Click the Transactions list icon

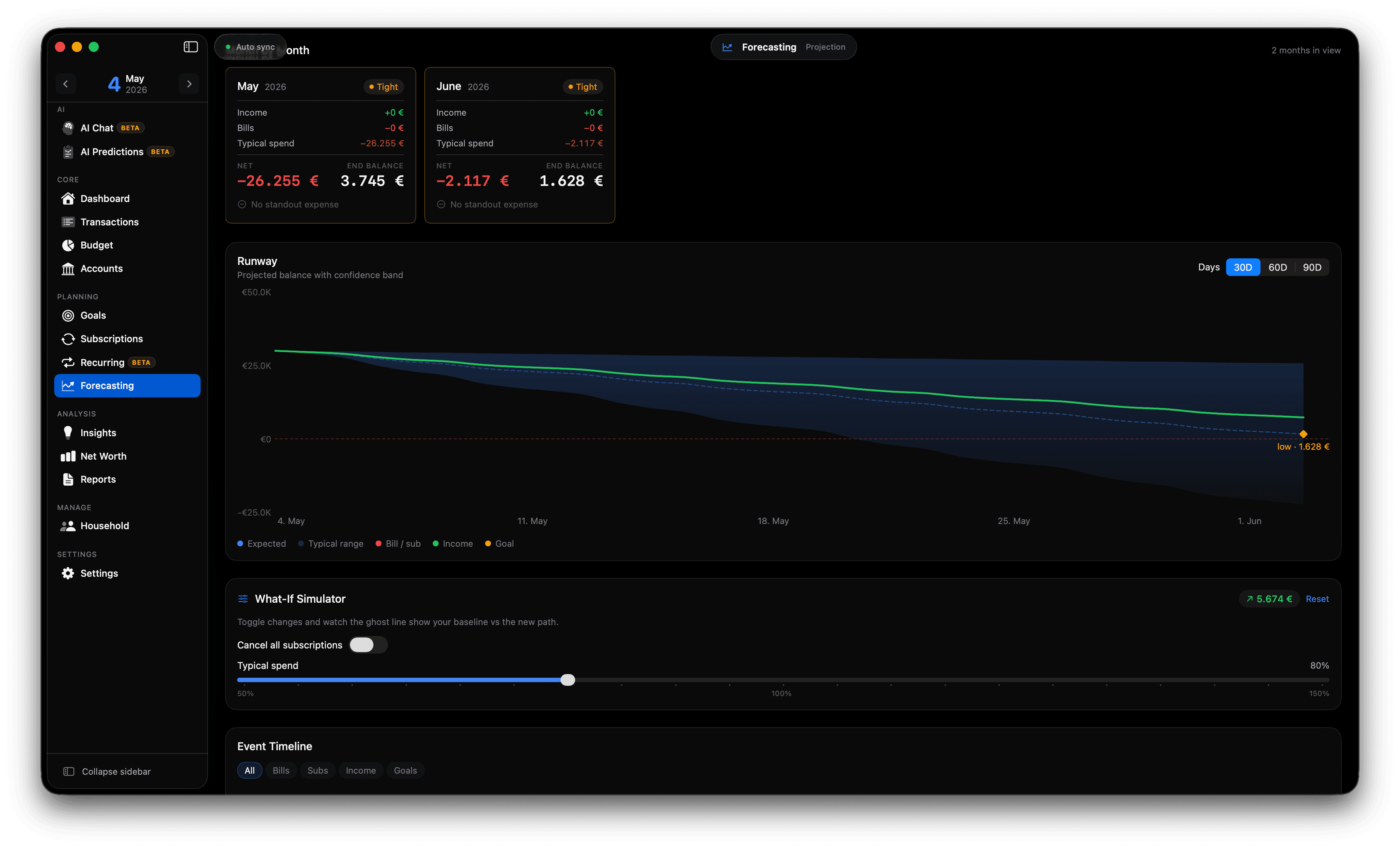pyautogui.click(x=68, y=221)
